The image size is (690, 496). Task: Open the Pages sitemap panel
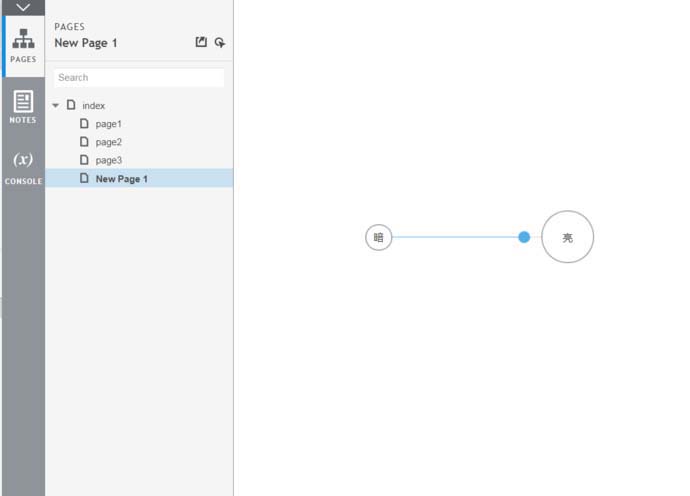(22, 46)
